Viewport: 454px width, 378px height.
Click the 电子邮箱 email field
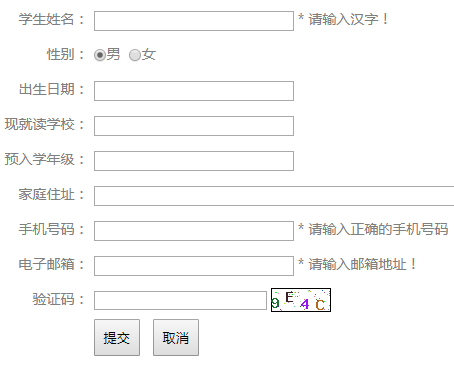click(x=194, y=266)
